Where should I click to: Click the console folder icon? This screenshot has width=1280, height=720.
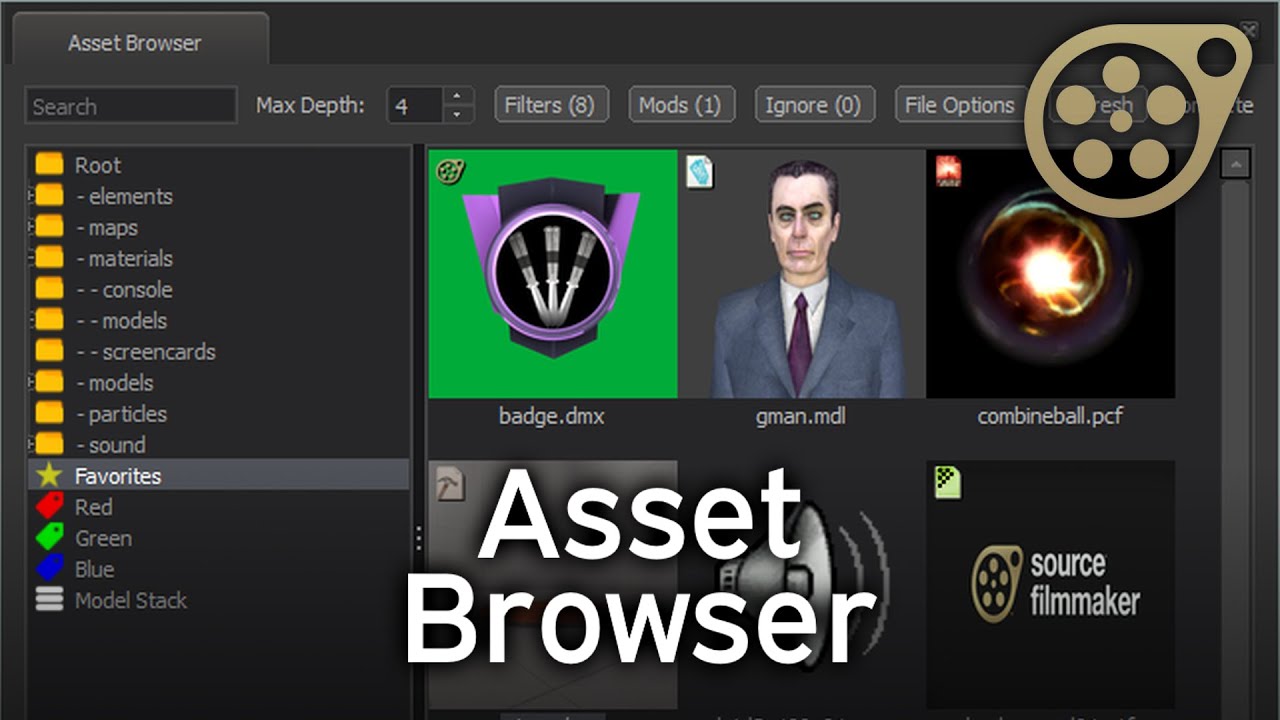point(49,290)
